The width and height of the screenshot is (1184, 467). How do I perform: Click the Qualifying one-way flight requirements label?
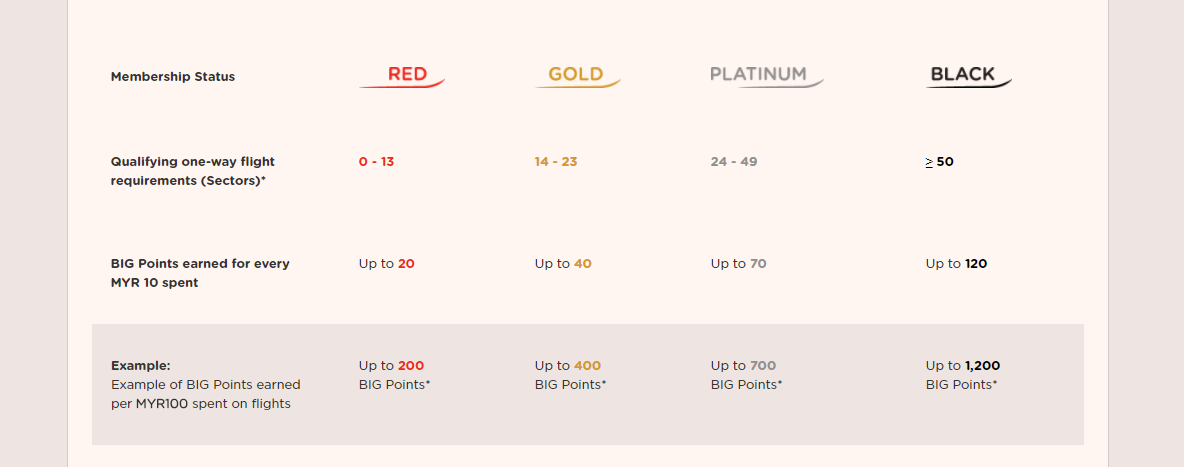193,172
